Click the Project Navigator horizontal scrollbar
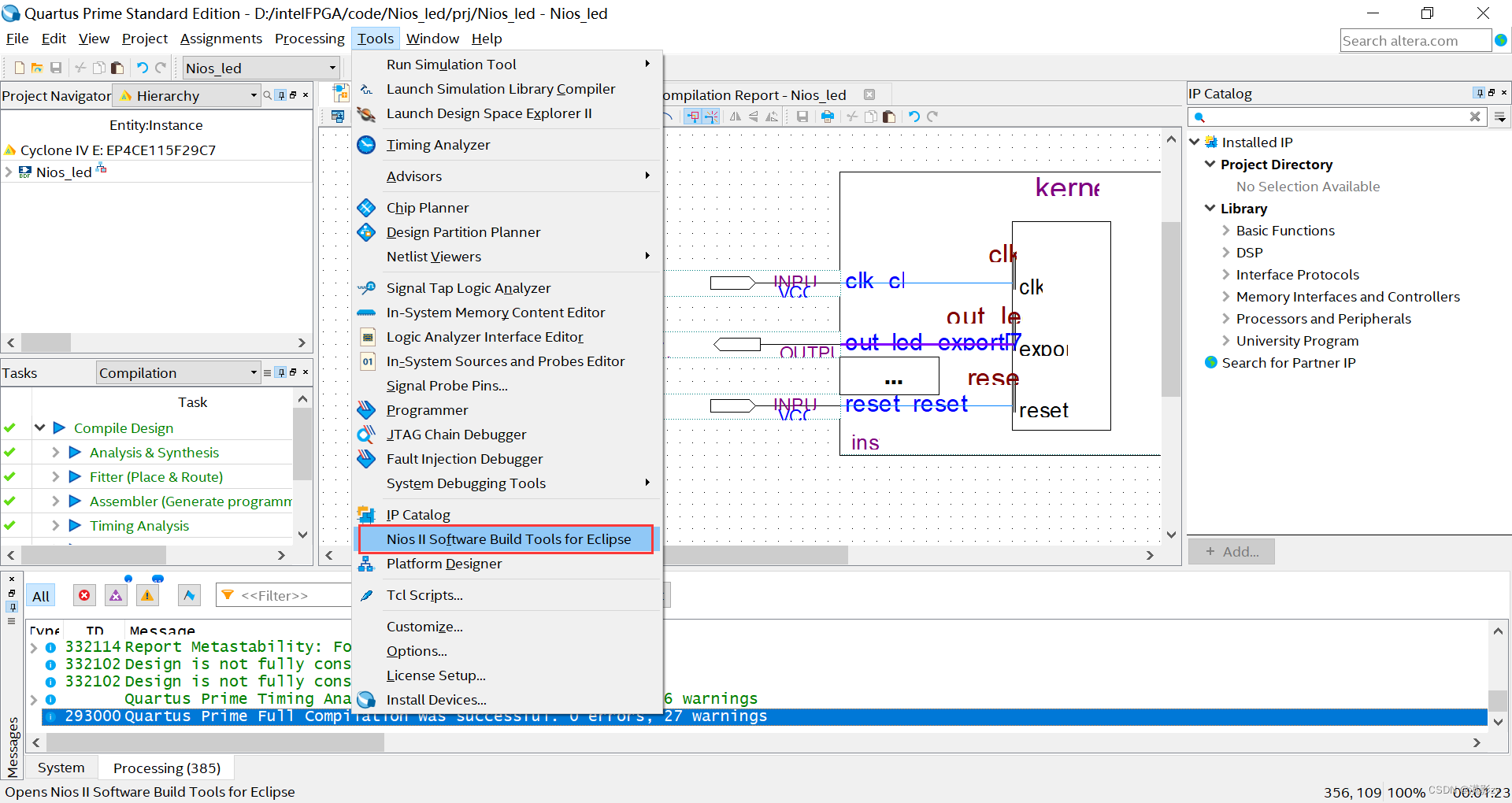Image resolution: width=1512 pixels, height=803 pixels. tap(46, 342)
